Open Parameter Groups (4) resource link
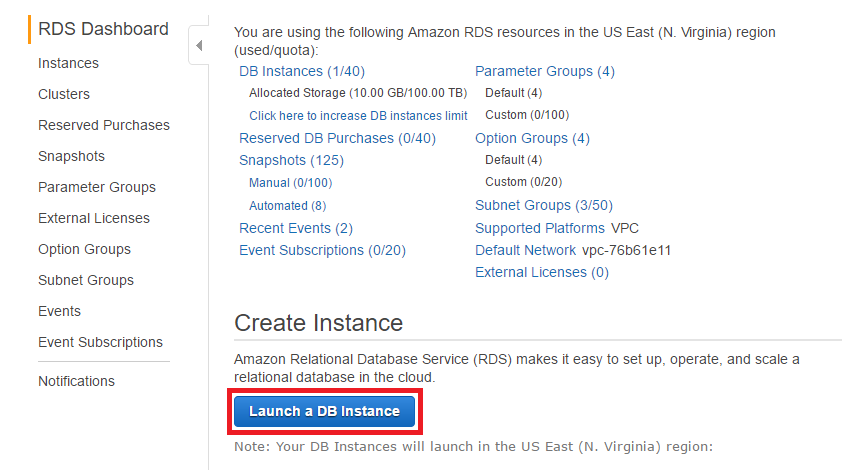This screenshot has width=842, height=470. coord(545,71)
